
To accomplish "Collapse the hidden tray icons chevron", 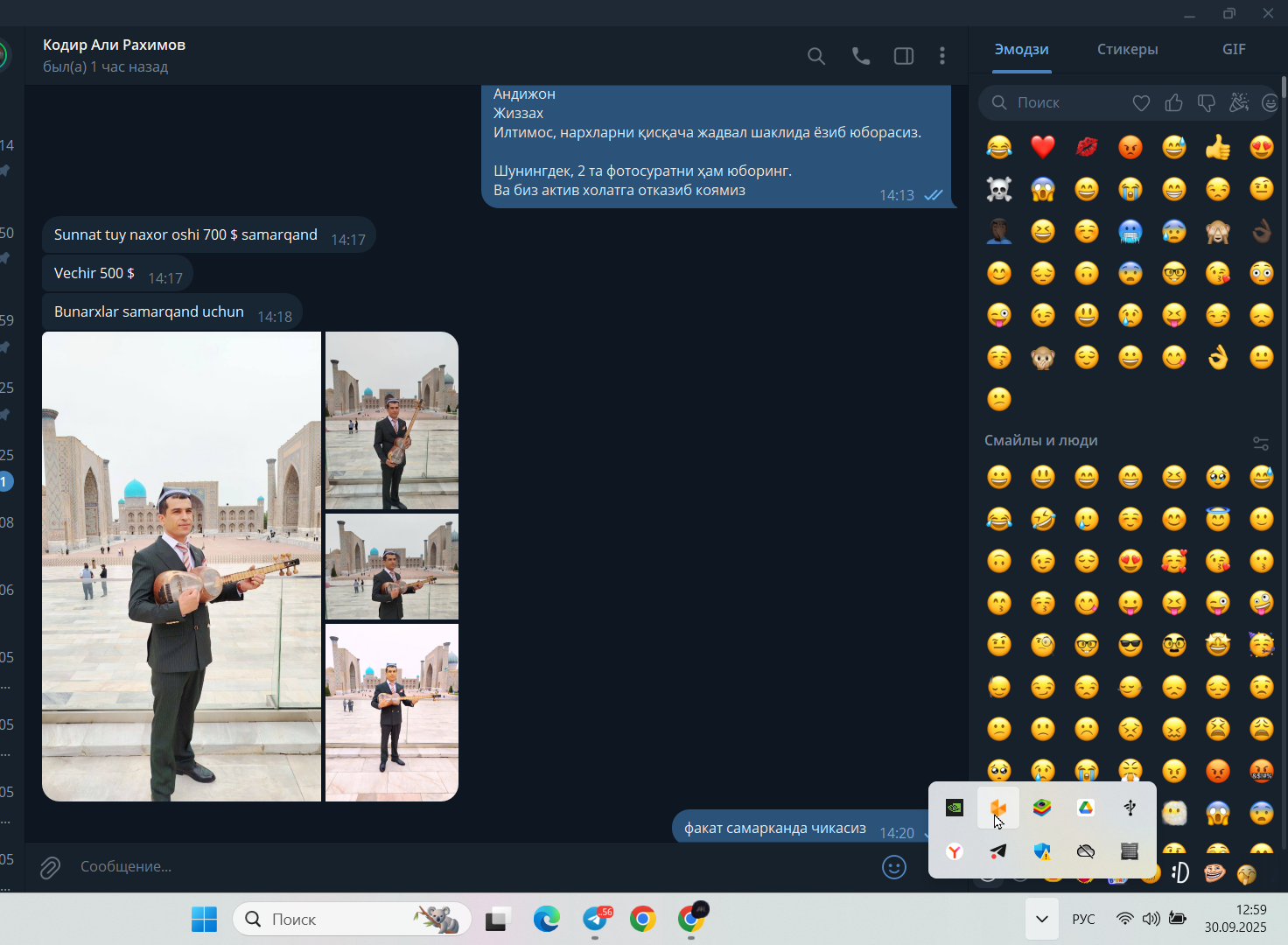I will [1041, 919].
